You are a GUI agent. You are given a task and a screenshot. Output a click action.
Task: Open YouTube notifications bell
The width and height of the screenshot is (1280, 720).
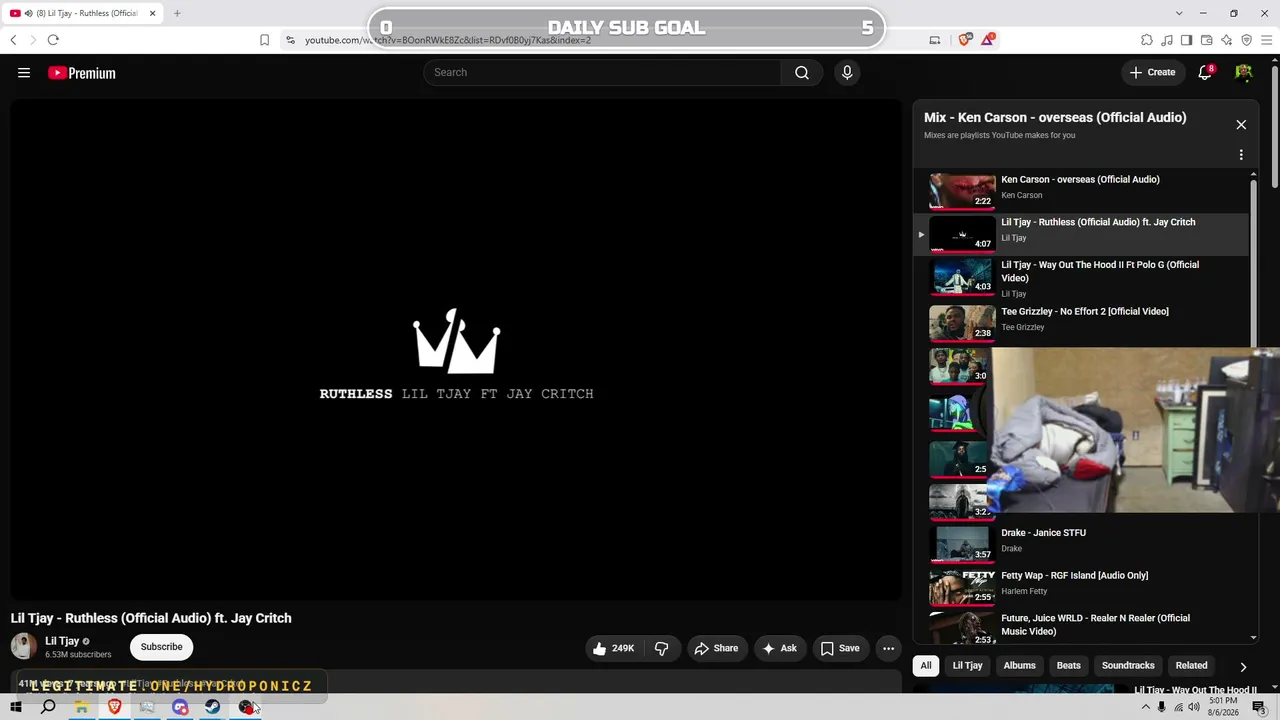coord(1205,72)
